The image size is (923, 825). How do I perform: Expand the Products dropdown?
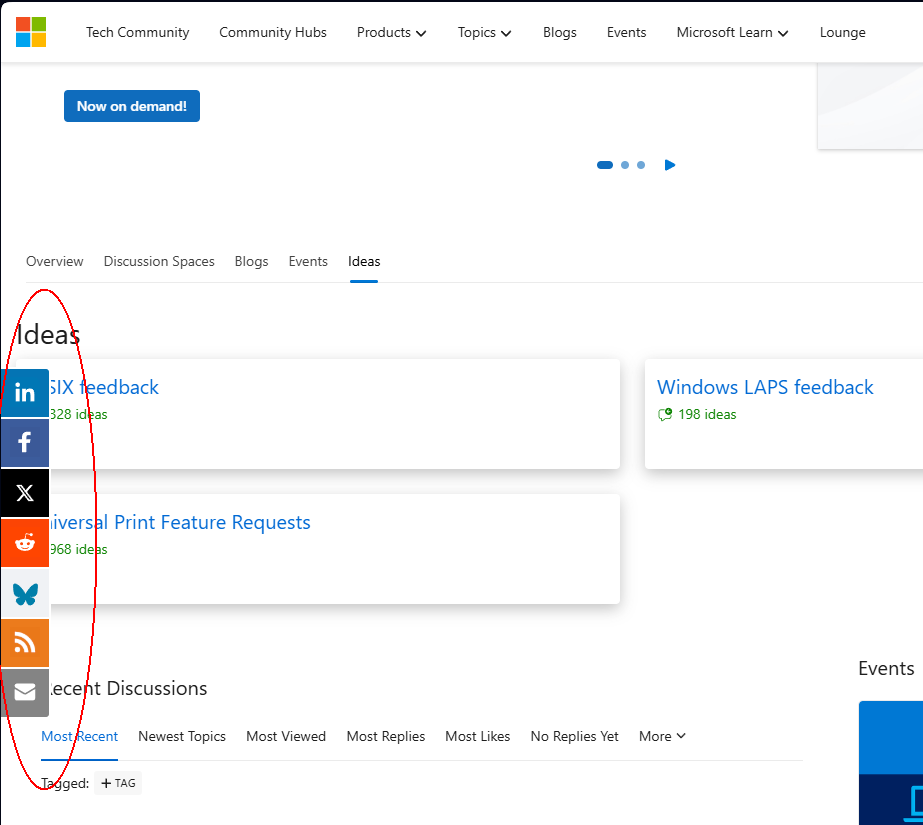[391, 32]
